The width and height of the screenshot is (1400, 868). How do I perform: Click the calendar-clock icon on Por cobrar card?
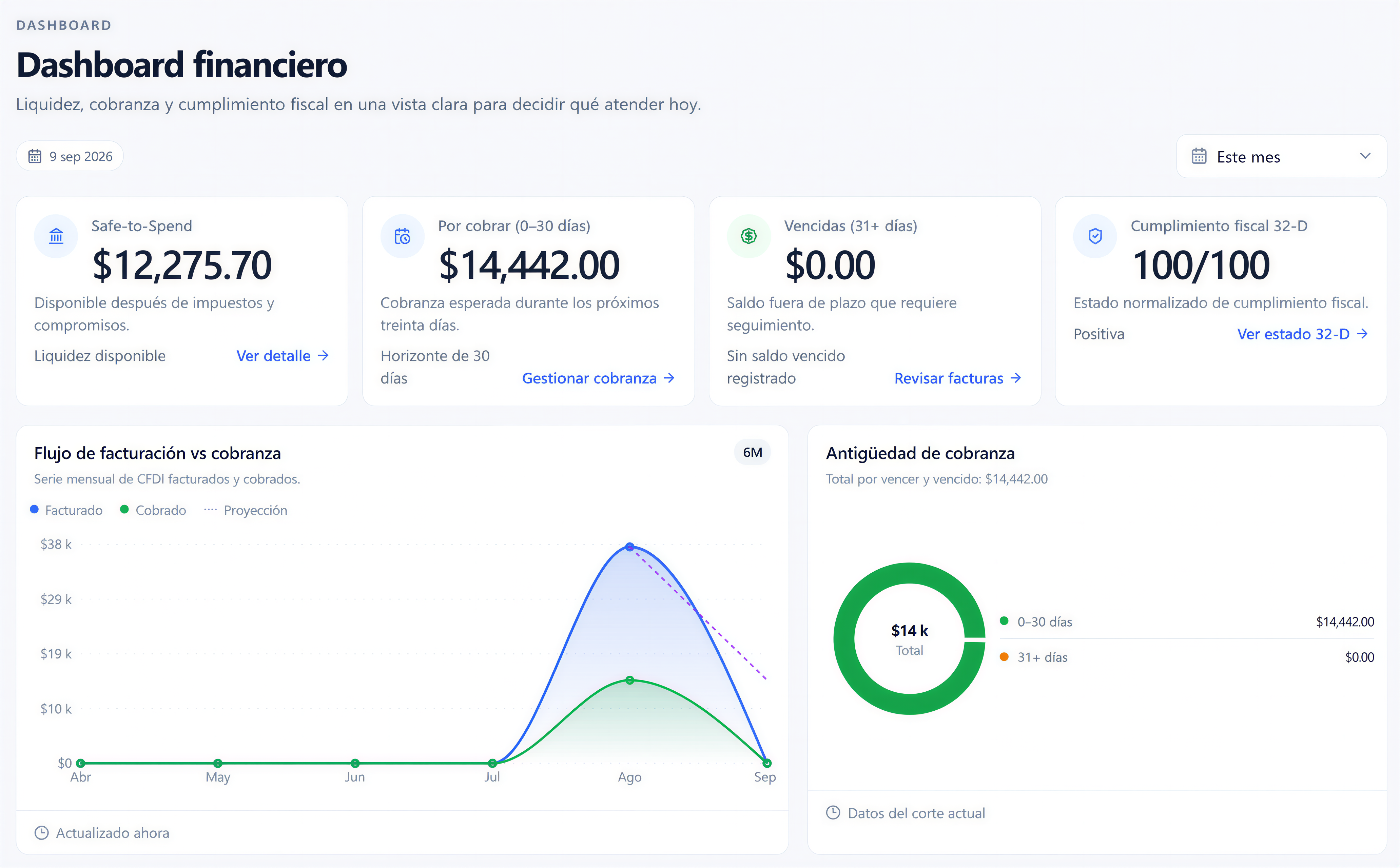coord(402,236)
